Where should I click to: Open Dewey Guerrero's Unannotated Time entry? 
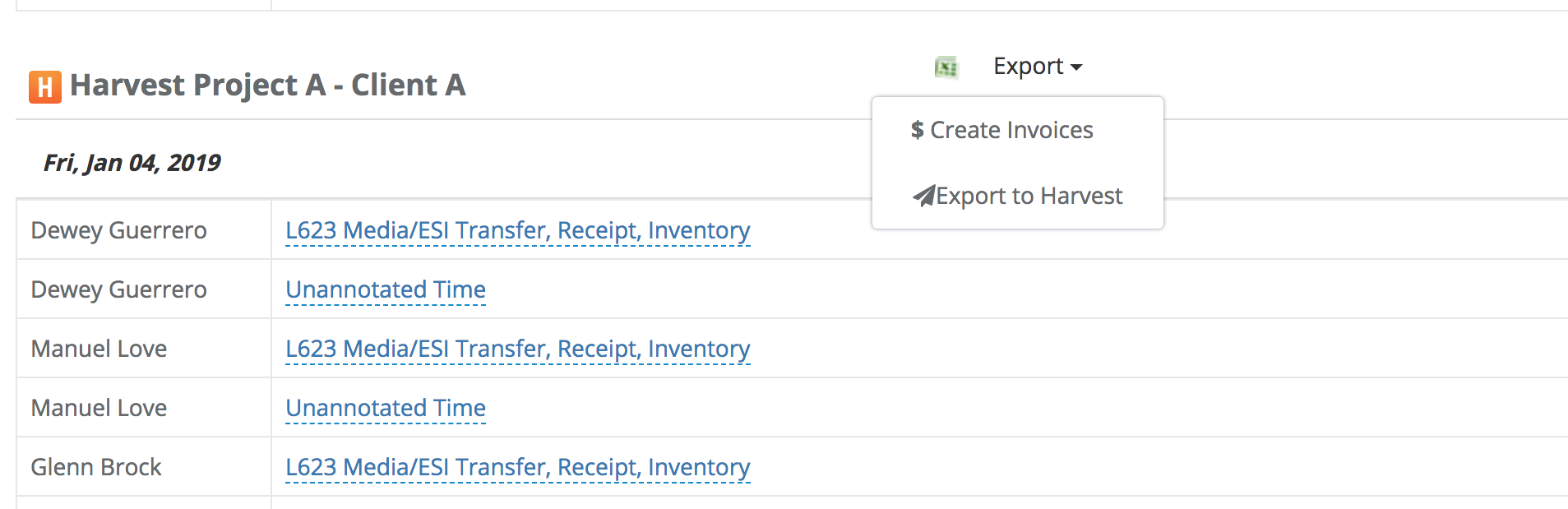(385, 289)
